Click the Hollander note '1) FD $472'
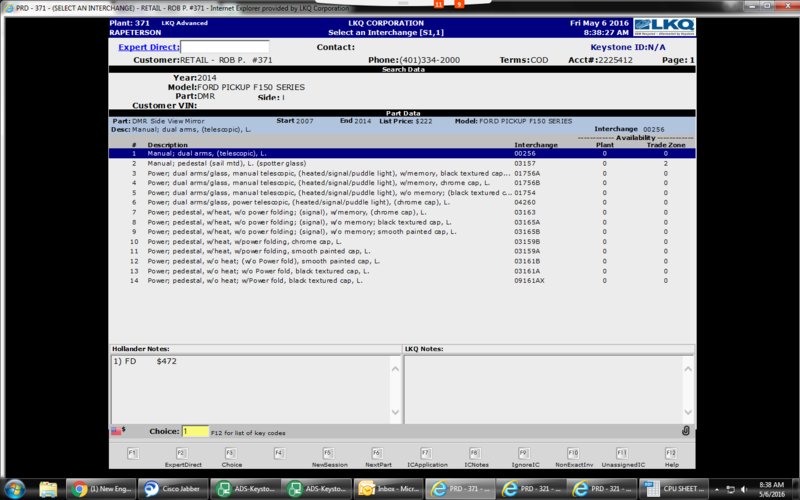This screenshot has height=500, width=800. (145, 361)
